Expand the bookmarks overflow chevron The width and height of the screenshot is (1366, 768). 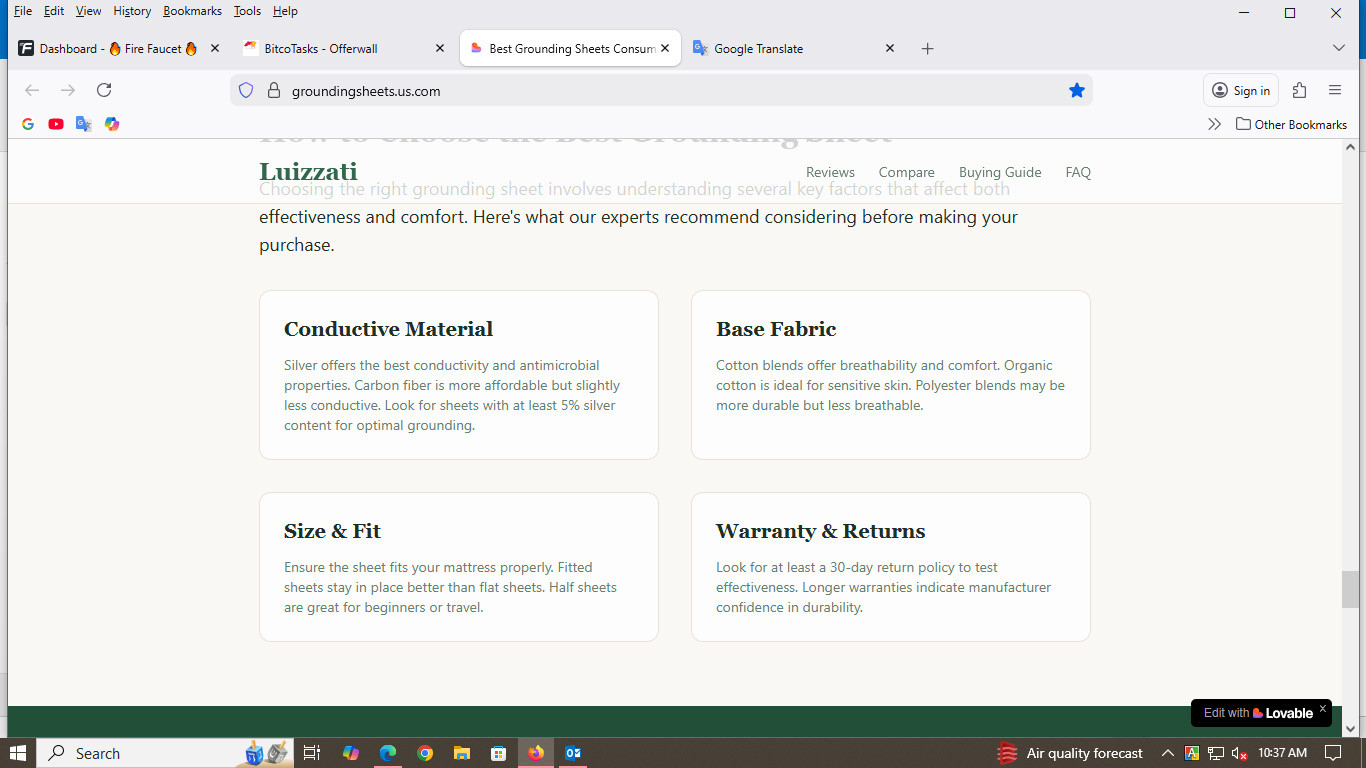point(1214,124)
